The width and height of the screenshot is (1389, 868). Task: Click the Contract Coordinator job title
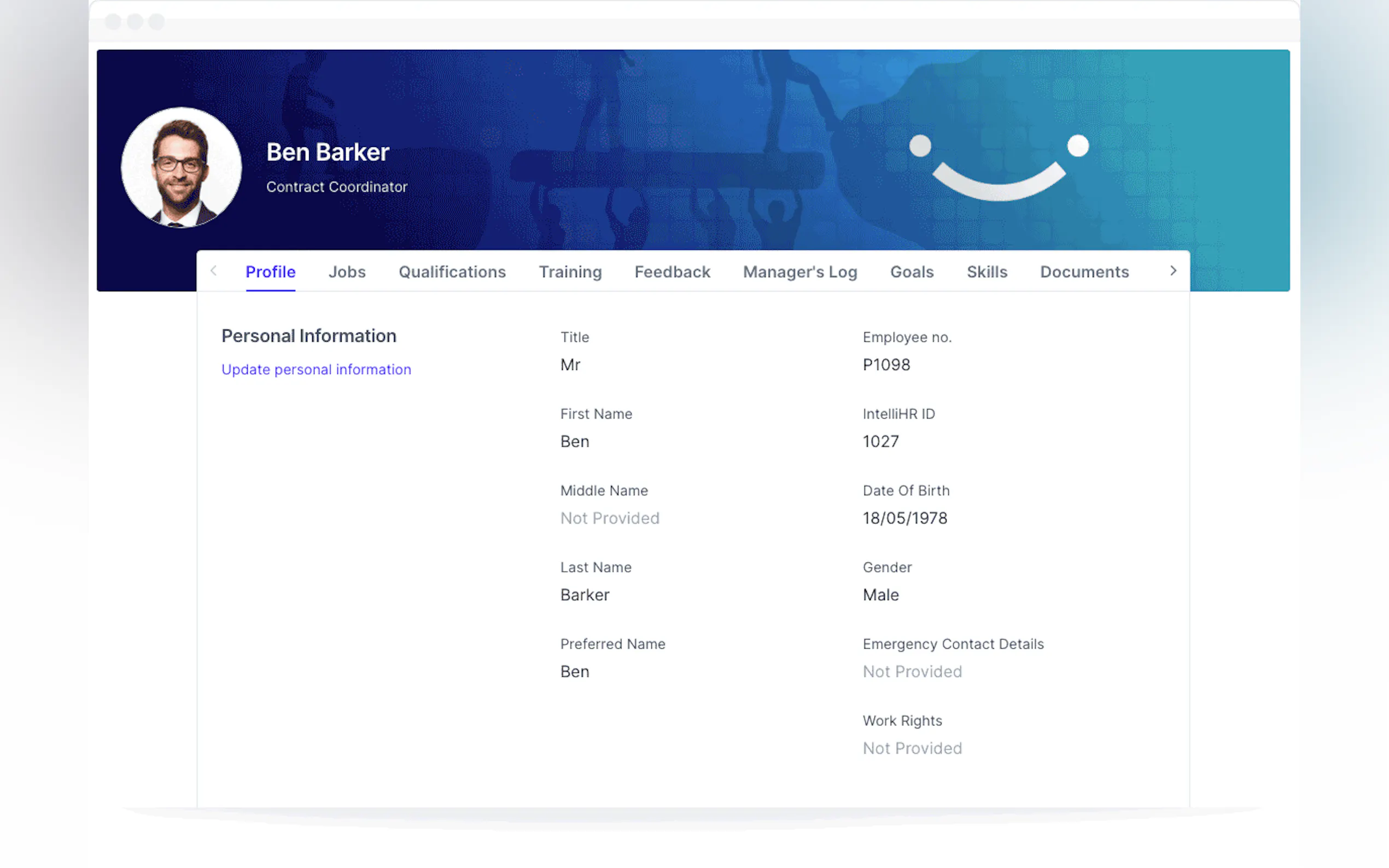[336, 186]
